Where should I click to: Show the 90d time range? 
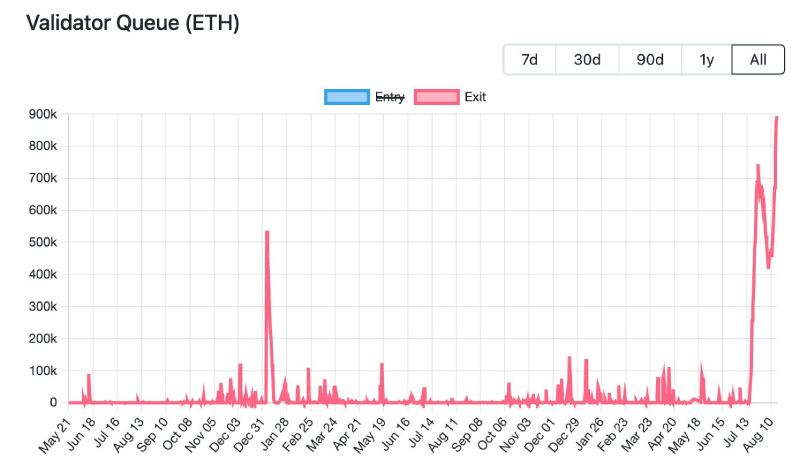coord(650,60)
